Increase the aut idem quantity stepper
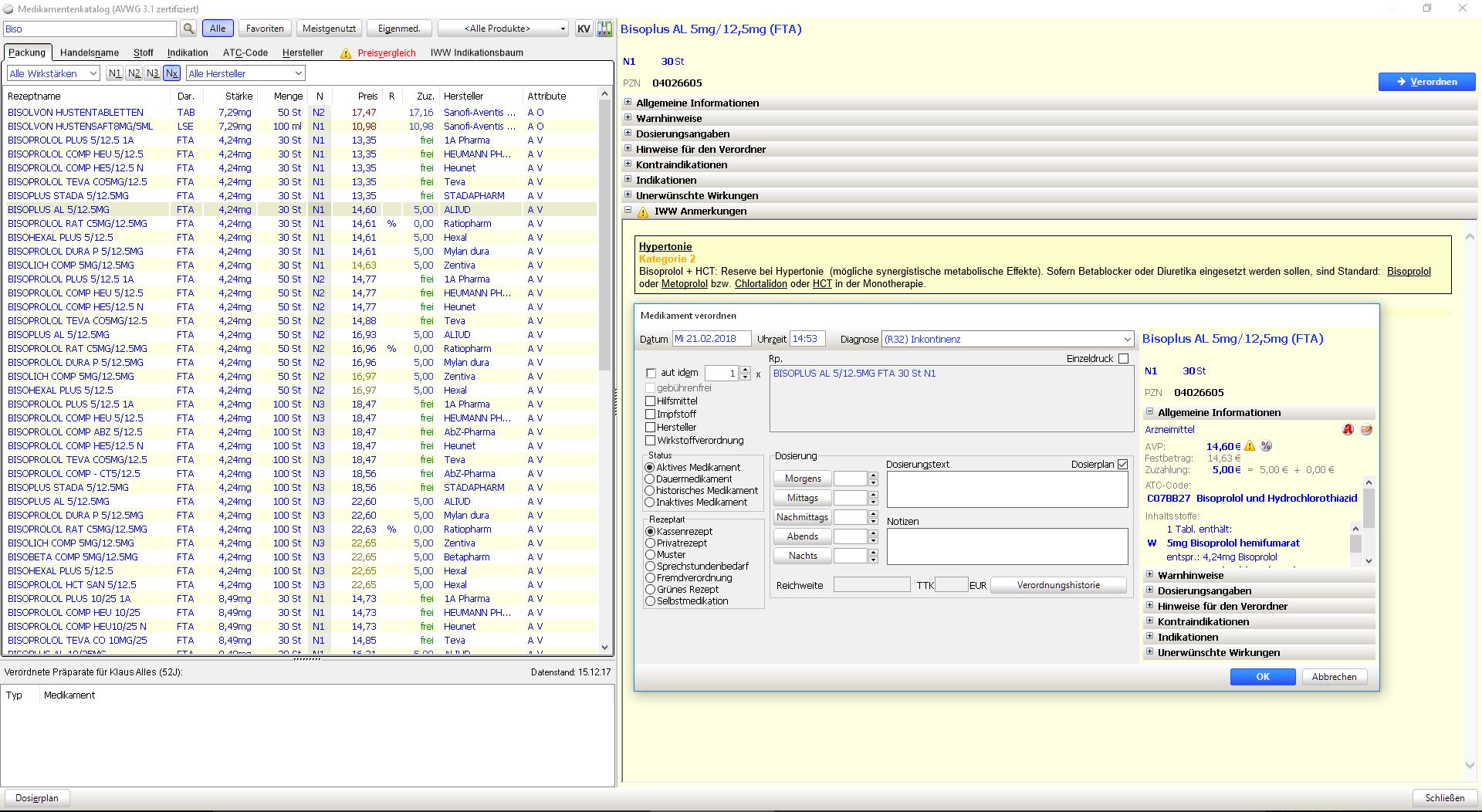Screen dimensions: 1482x812 [x=745, y=370]
